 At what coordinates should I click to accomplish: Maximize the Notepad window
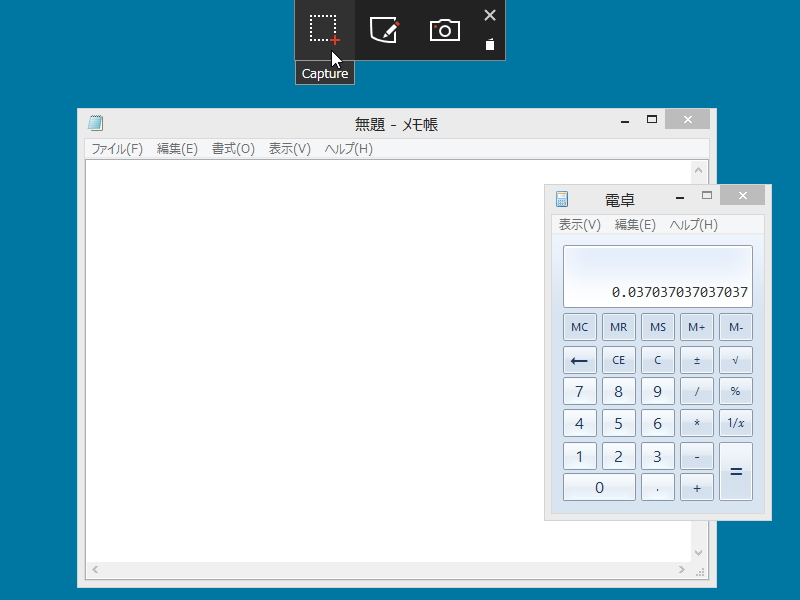[x=652, y=119]
